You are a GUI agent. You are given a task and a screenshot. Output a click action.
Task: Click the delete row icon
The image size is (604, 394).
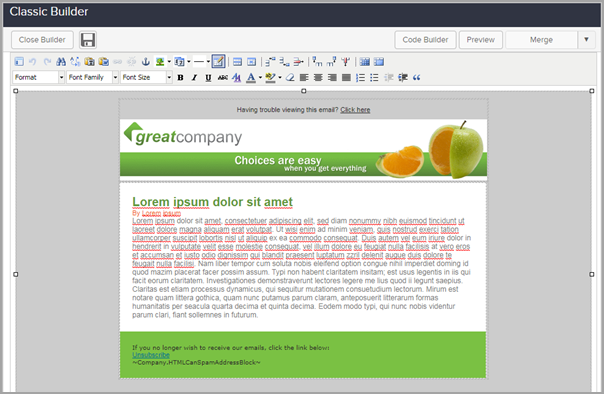pyautogui.click(x=298, y=62)
